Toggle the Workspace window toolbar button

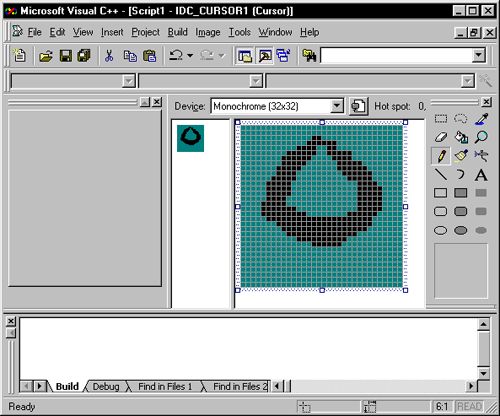245,56
